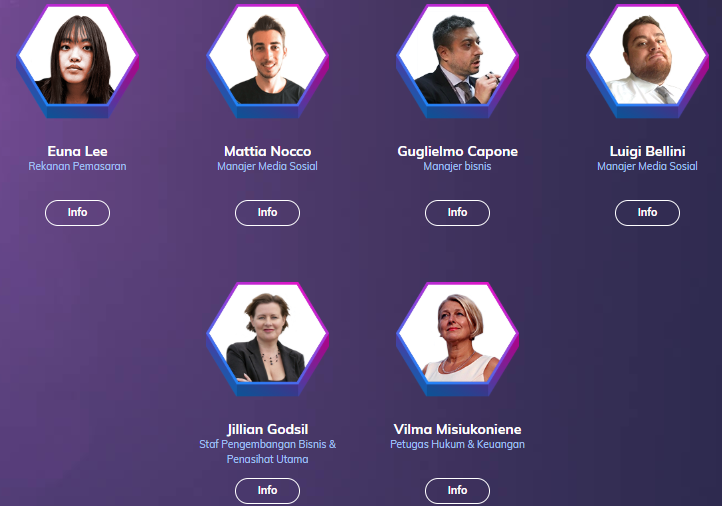This screenshot has height=506, width=722.
Task: Click the name Mattia Nocco
Action: pyautogui.click(x=268, y=151)
